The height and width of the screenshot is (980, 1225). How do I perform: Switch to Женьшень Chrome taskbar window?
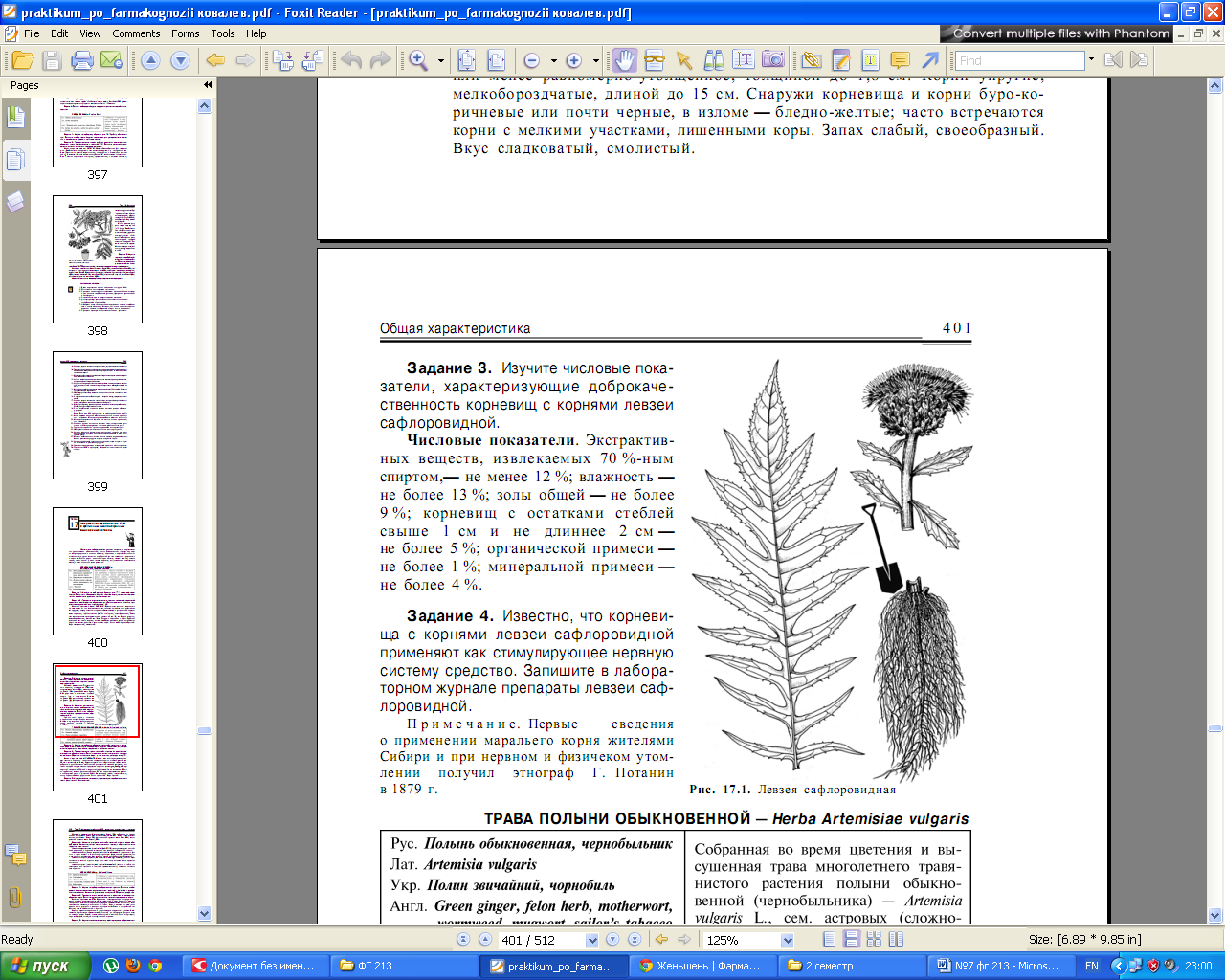702,966
